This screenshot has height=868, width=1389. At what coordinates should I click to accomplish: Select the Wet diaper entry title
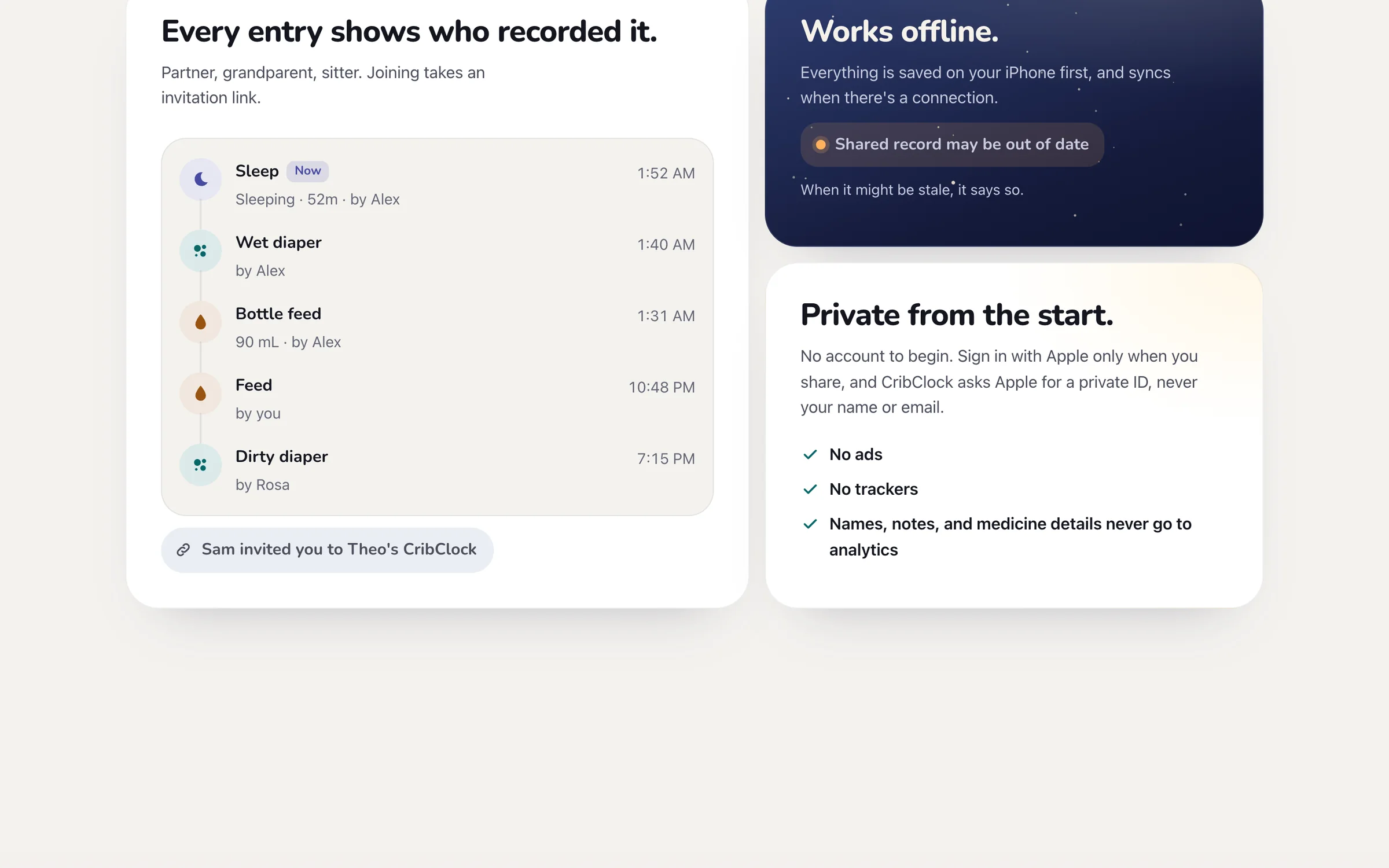pyautogui.click(x=278, y=242)
